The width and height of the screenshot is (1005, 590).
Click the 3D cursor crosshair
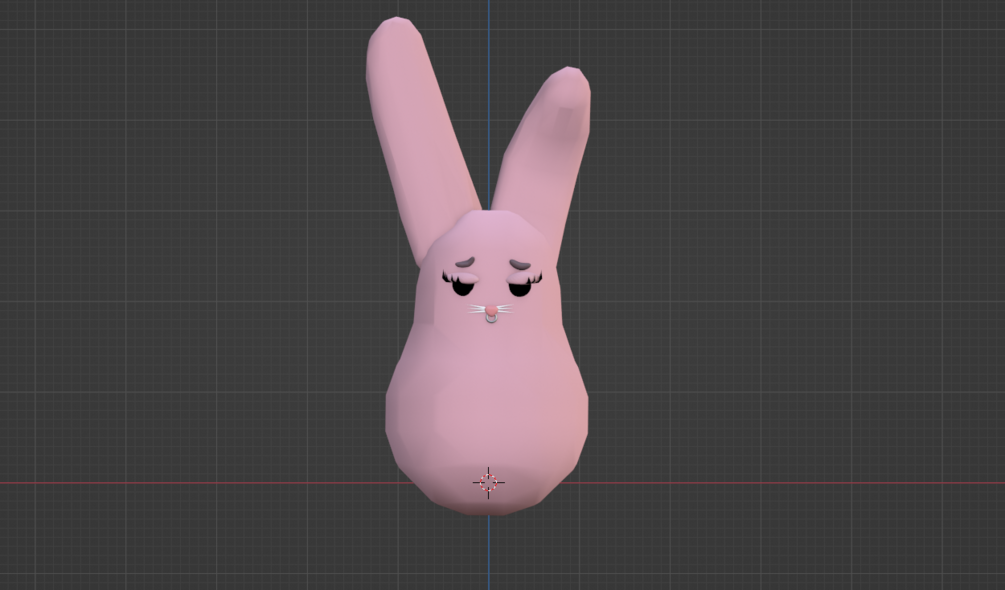click(488, 482)
